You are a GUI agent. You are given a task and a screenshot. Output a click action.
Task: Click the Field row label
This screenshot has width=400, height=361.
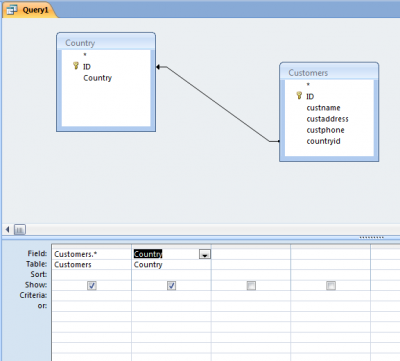tap(37, 254)
